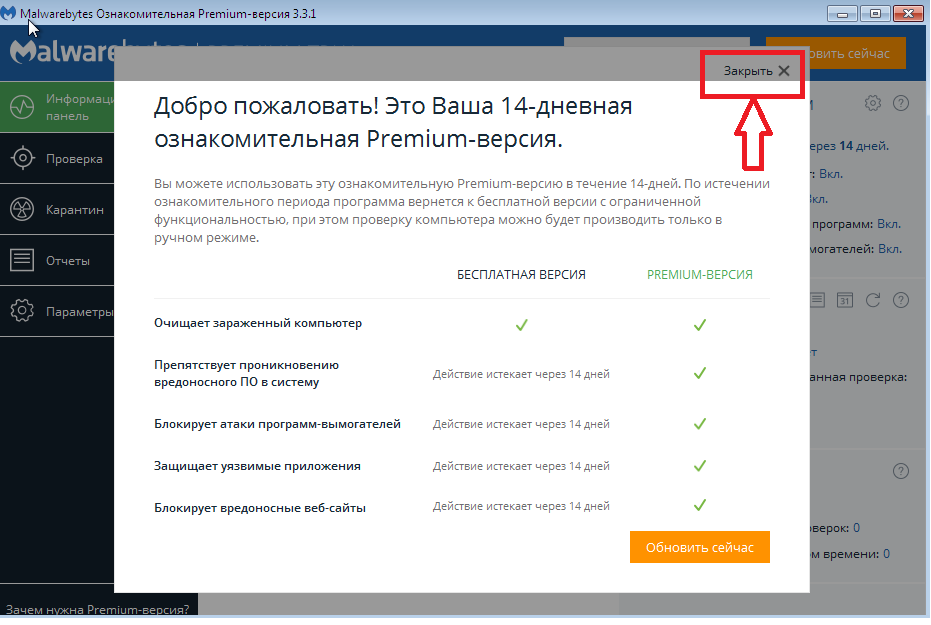Open the Информационная панель sidebar tab
Screen dimensions: 931x625
click(57, 107)
